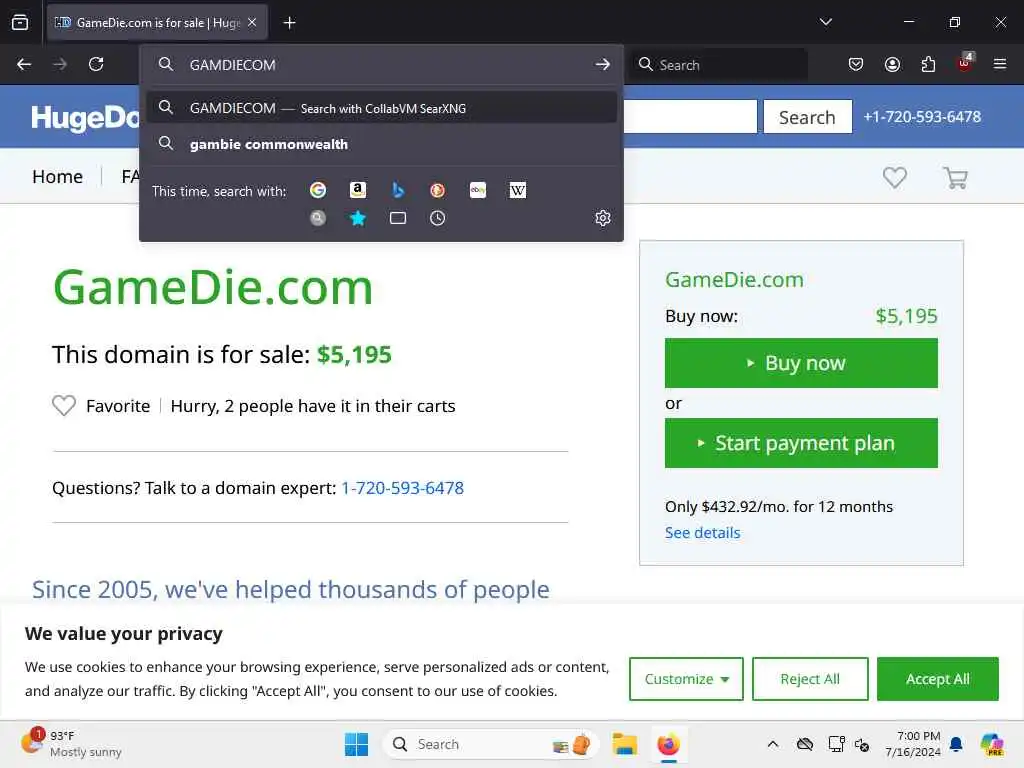
Task: Click the Buy now button
Action: coord(801,363)
